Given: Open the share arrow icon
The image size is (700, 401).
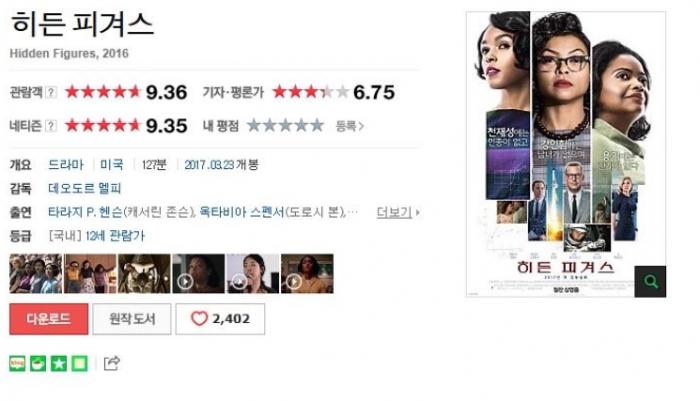Looking at the screenshot, I should click(112, 363).
